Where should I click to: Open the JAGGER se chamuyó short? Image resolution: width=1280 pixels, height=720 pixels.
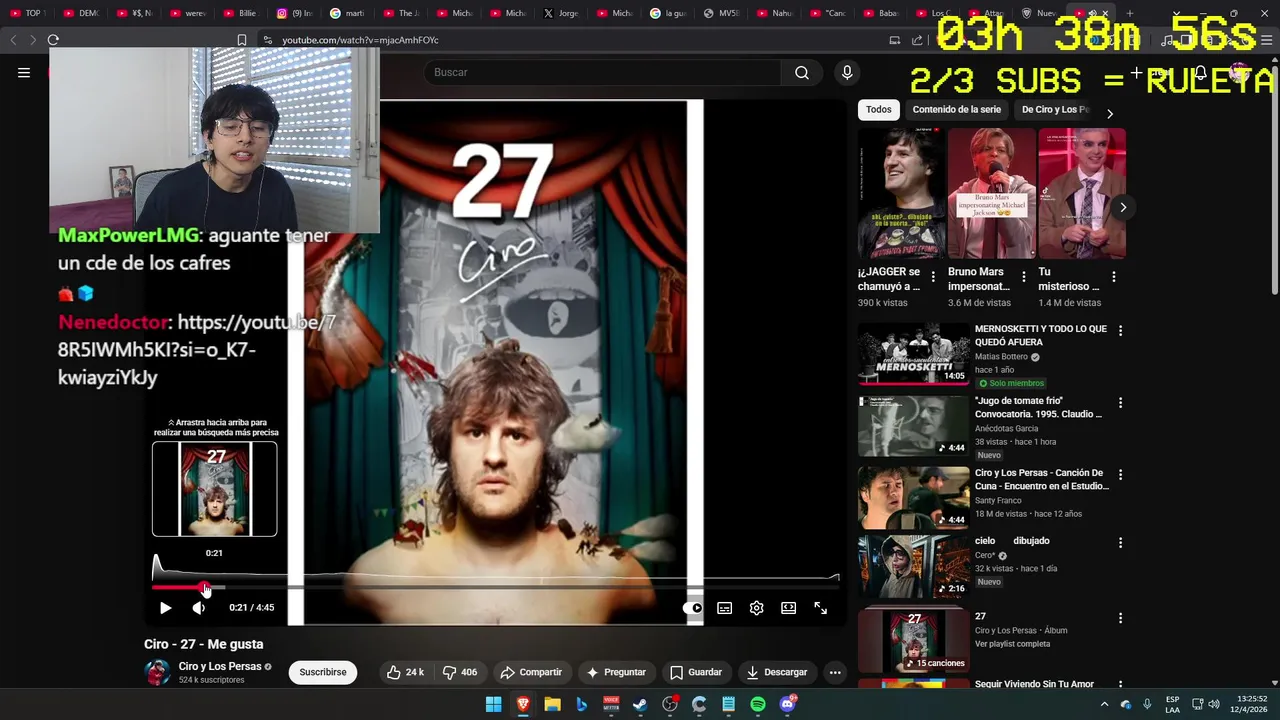(901, 194)
